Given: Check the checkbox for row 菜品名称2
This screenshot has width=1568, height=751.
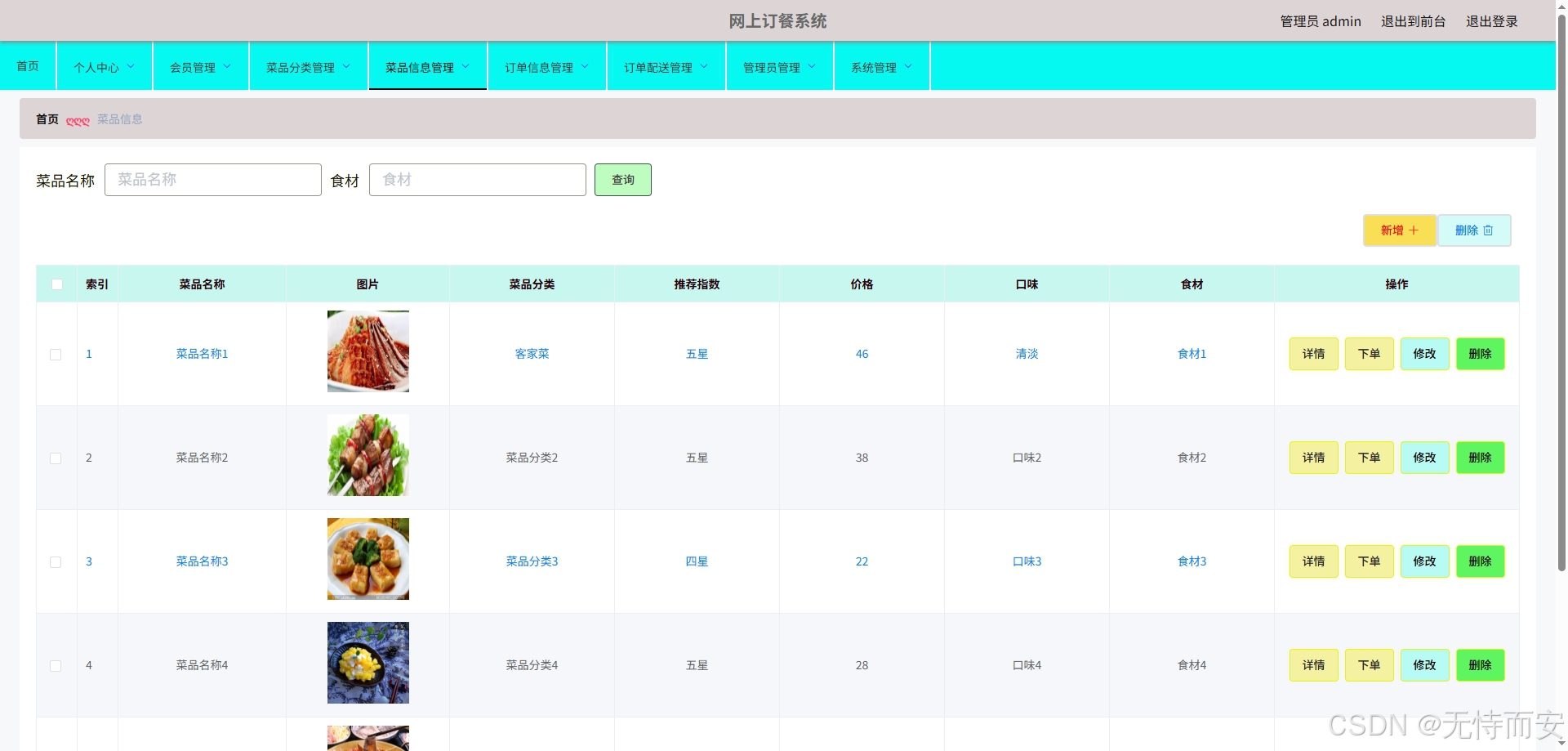Looking at the screenshot, I should click(x=56, y=458).
